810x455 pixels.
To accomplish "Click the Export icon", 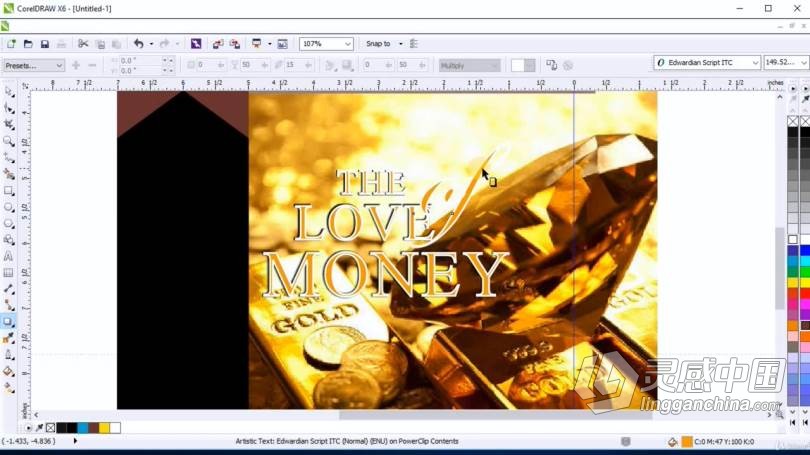I will click(x=235, y=44).
